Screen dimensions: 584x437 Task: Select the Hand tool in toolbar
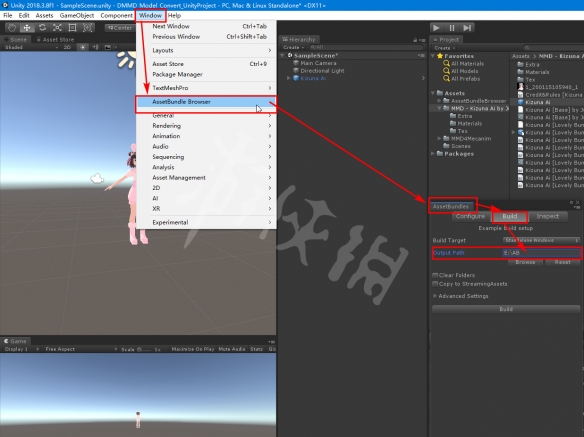12,28
